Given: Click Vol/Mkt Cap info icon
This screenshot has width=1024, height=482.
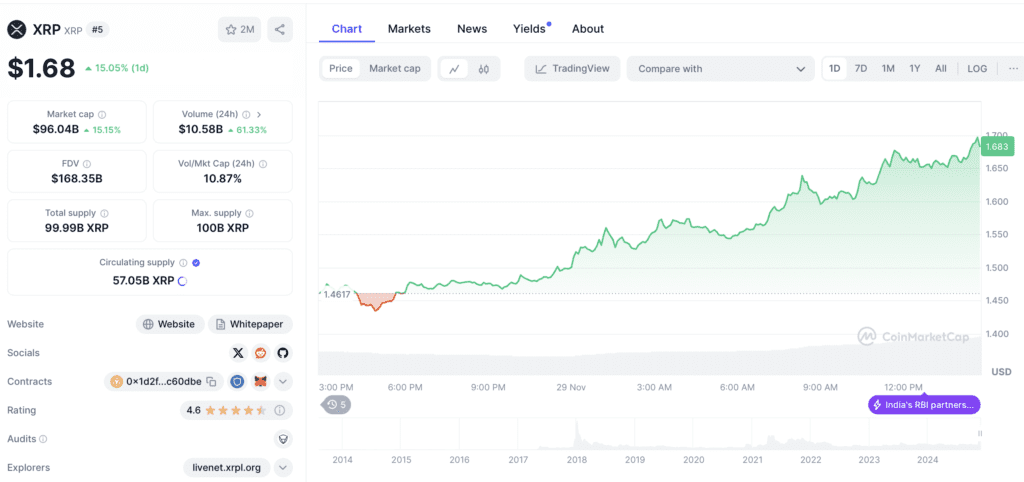Looking at the screenshot, I should [x=263, y=164].
